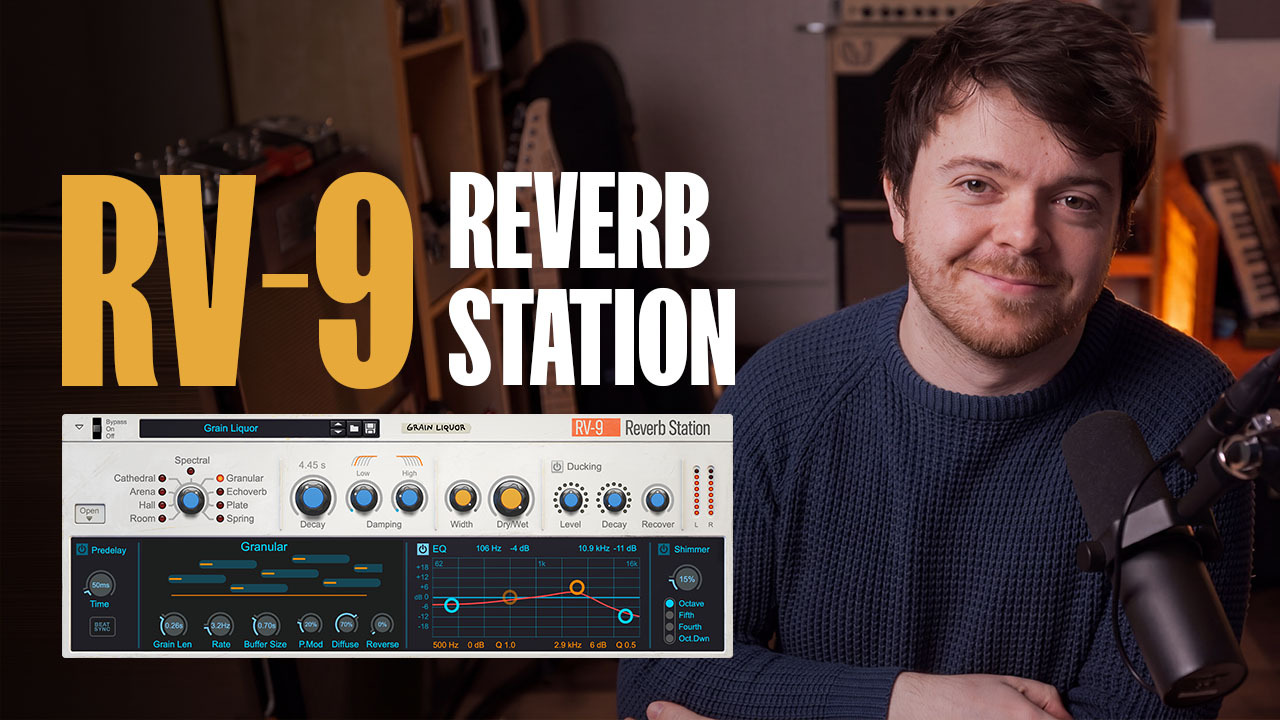The height and width of the screenshot is (720, 1280).
Task: Select the 2.9 kHz orange EQ node
Action: click(x=577, y=587)
